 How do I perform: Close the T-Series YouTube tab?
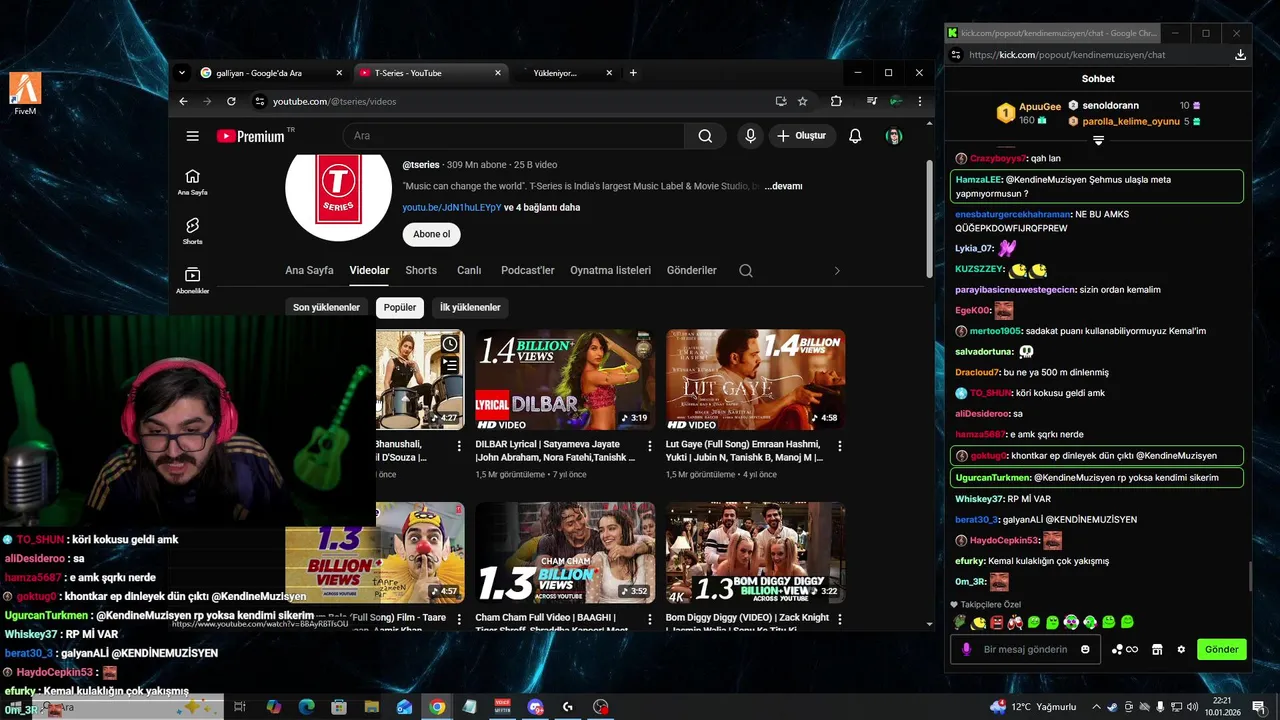coord(498,73)
